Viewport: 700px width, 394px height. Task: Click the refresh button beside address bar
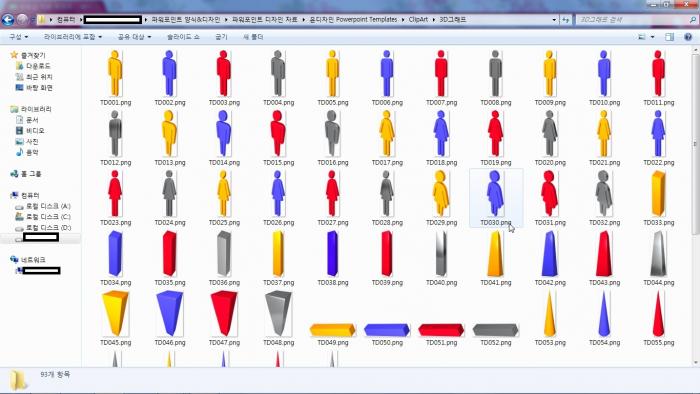[566, 20]
